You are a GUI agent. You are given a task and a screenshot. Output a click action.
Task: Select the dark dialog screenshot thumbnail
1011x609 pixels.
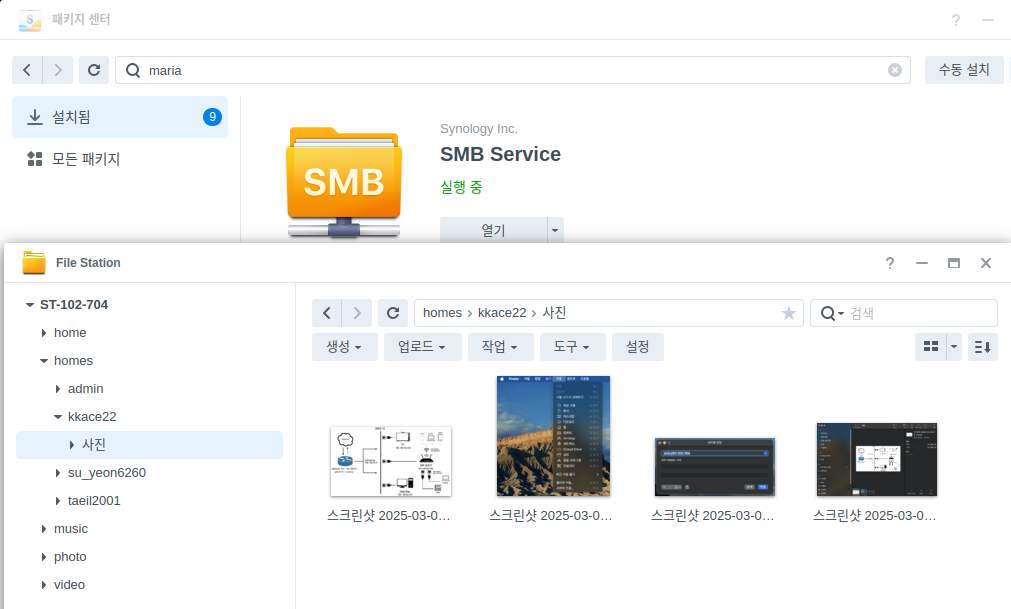(714, 467)
